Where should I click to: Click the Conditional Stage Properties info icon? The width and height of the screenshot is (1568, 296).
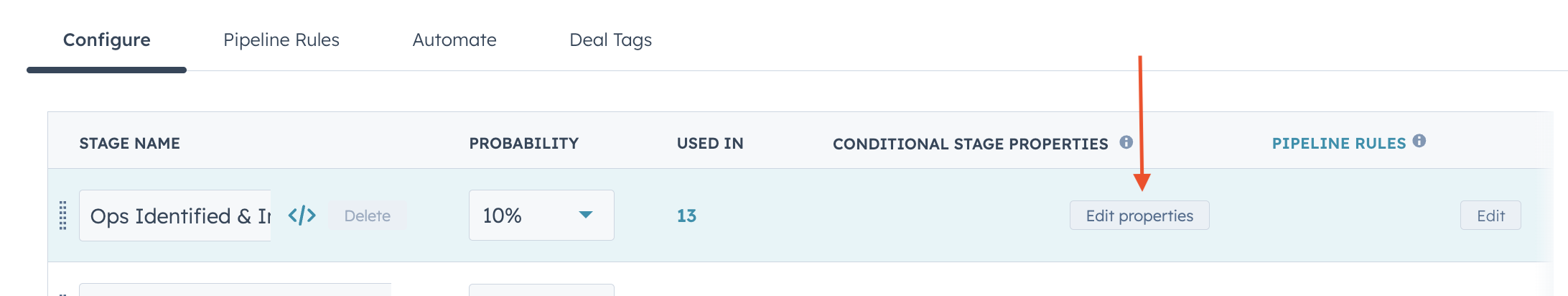[1126, 142]
